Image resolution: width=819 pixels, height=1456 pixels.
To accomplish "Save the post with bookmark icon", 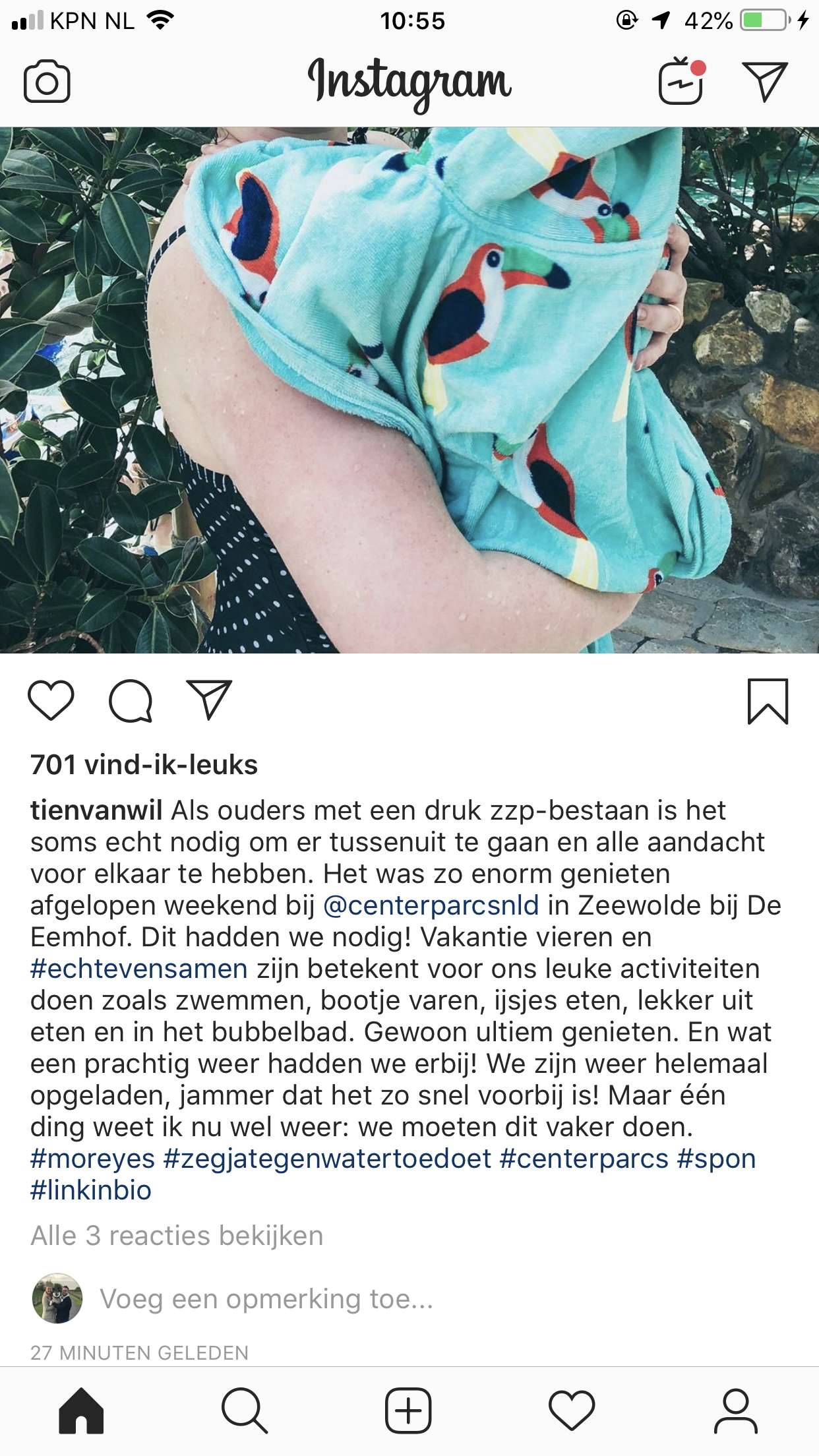I will point(768,701).
